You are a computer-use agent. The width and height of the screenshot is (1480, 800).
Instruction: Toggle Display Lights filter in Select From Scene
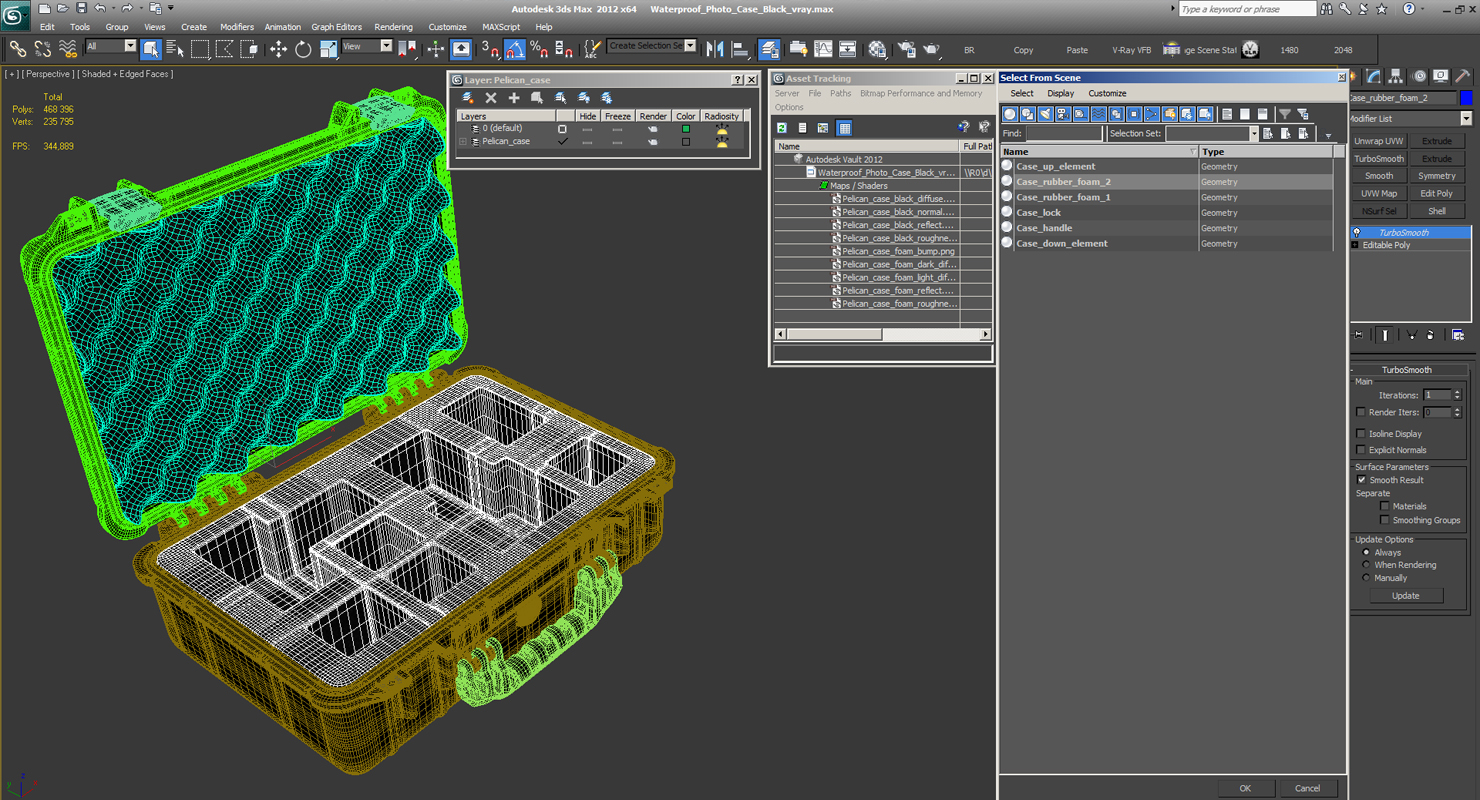coord(1045,114)
